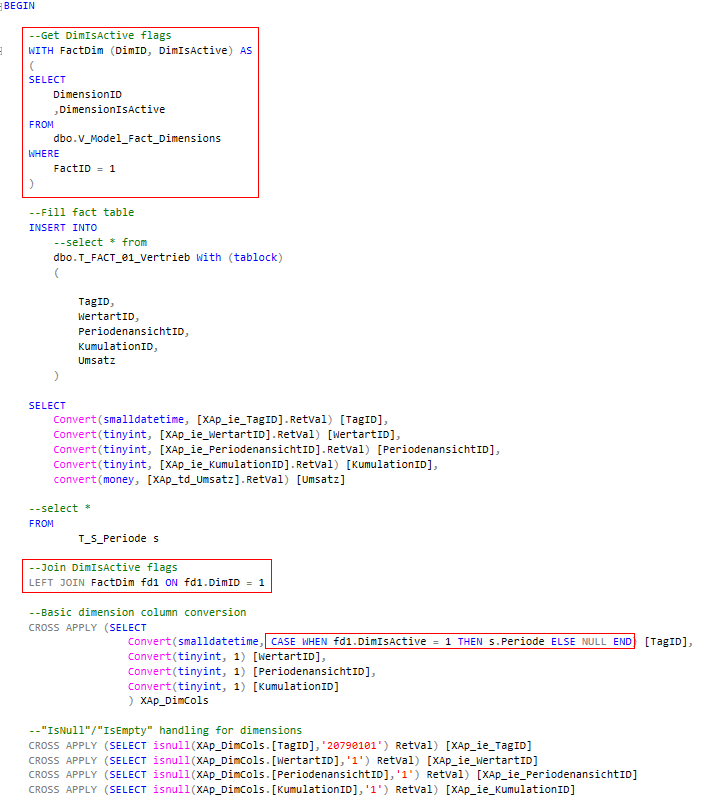Click Umsatz in the insert column list
This screenshot has width=710, height=810.
pyautogui.click(x=96, y=360)
